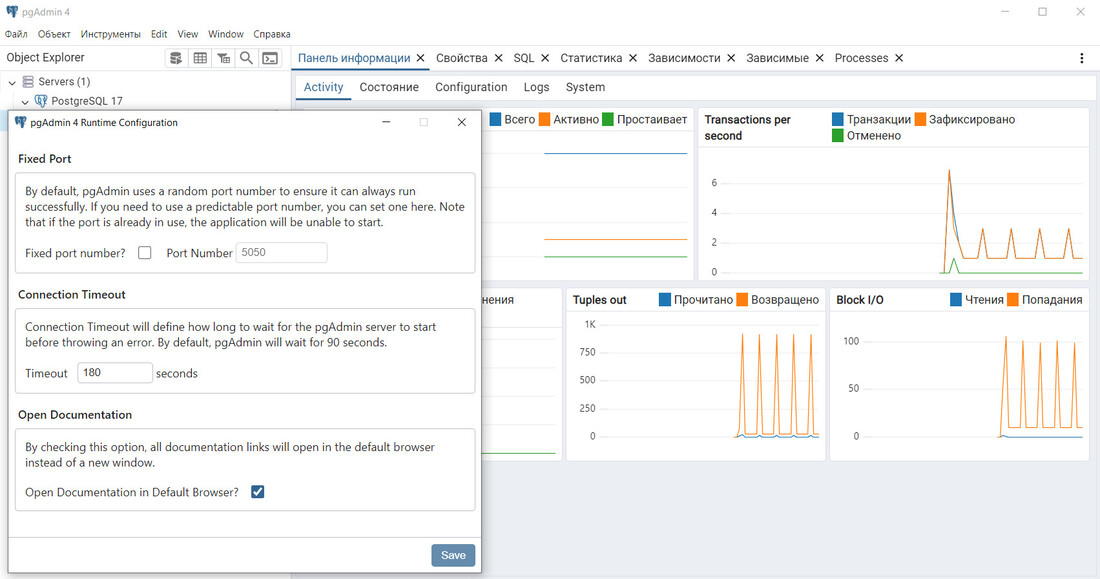This screenshot has height=579, width=1100.
Task: Open the System sub-tab
Action: coord(585,87)
